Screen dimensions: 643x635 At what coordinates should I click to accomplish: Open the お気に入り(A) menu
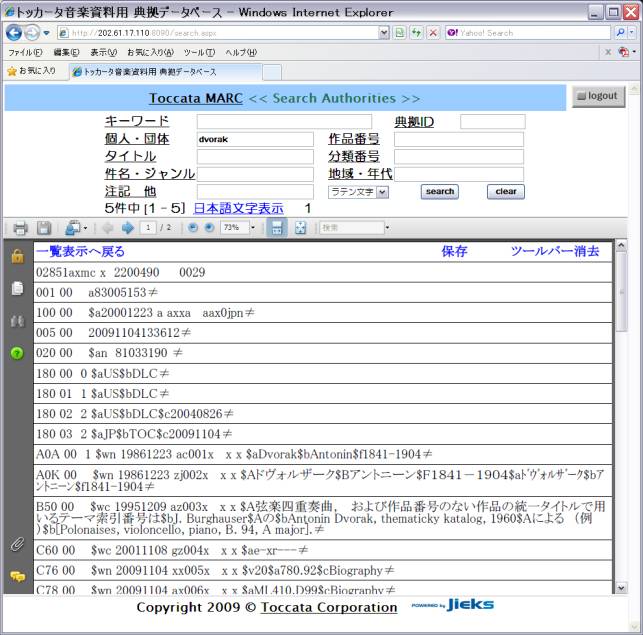(150, 52)
